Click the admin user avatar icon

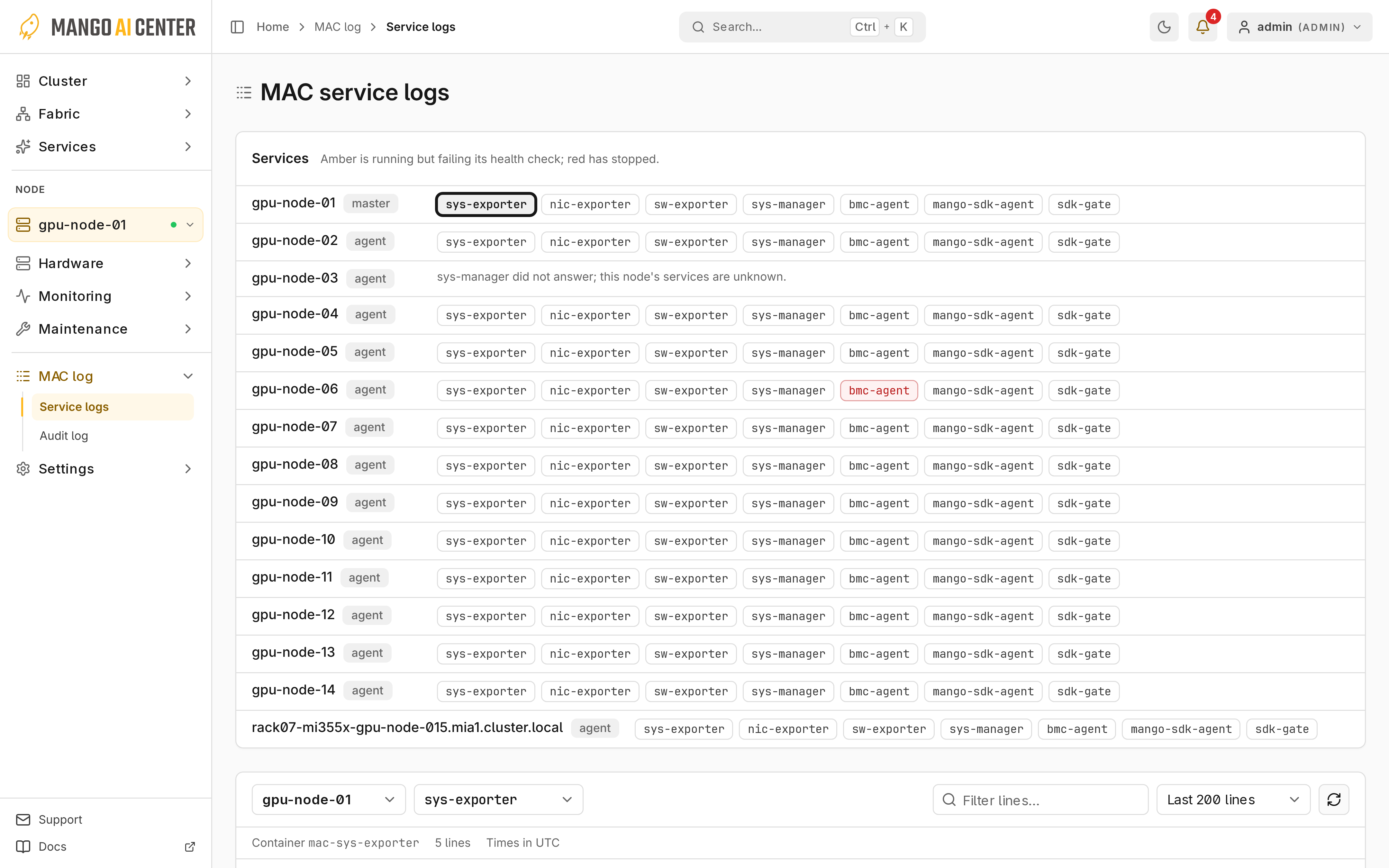1244,27
